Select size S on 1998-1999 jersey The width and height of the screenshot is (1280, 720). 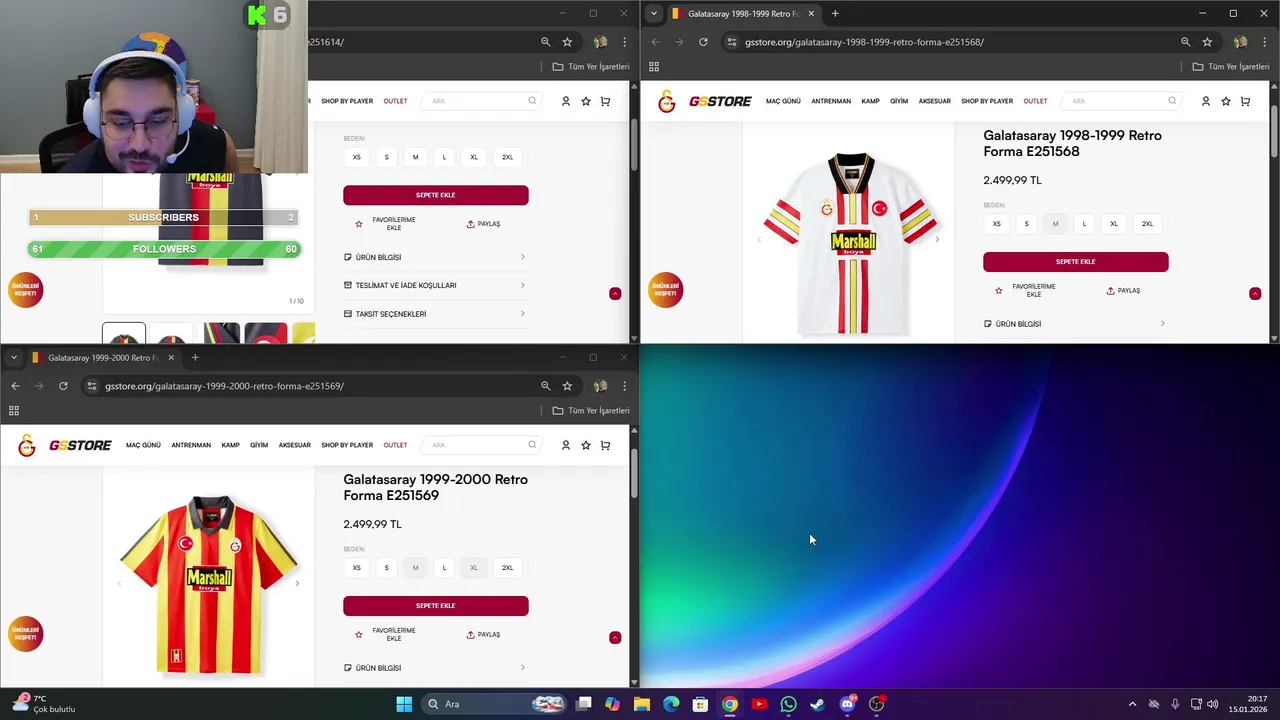tap(1026, 224)
